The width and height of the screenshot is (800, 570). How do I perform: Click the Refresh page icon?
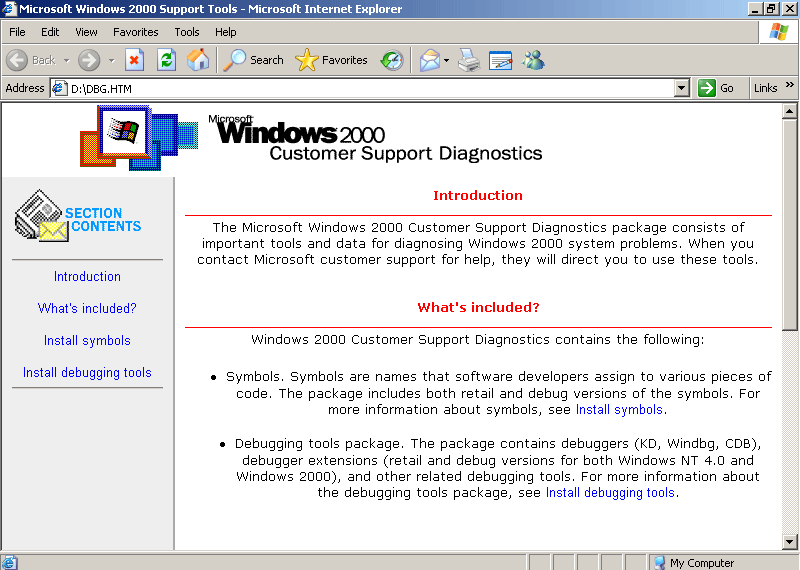pyautogui.click(x=166, y=60)
